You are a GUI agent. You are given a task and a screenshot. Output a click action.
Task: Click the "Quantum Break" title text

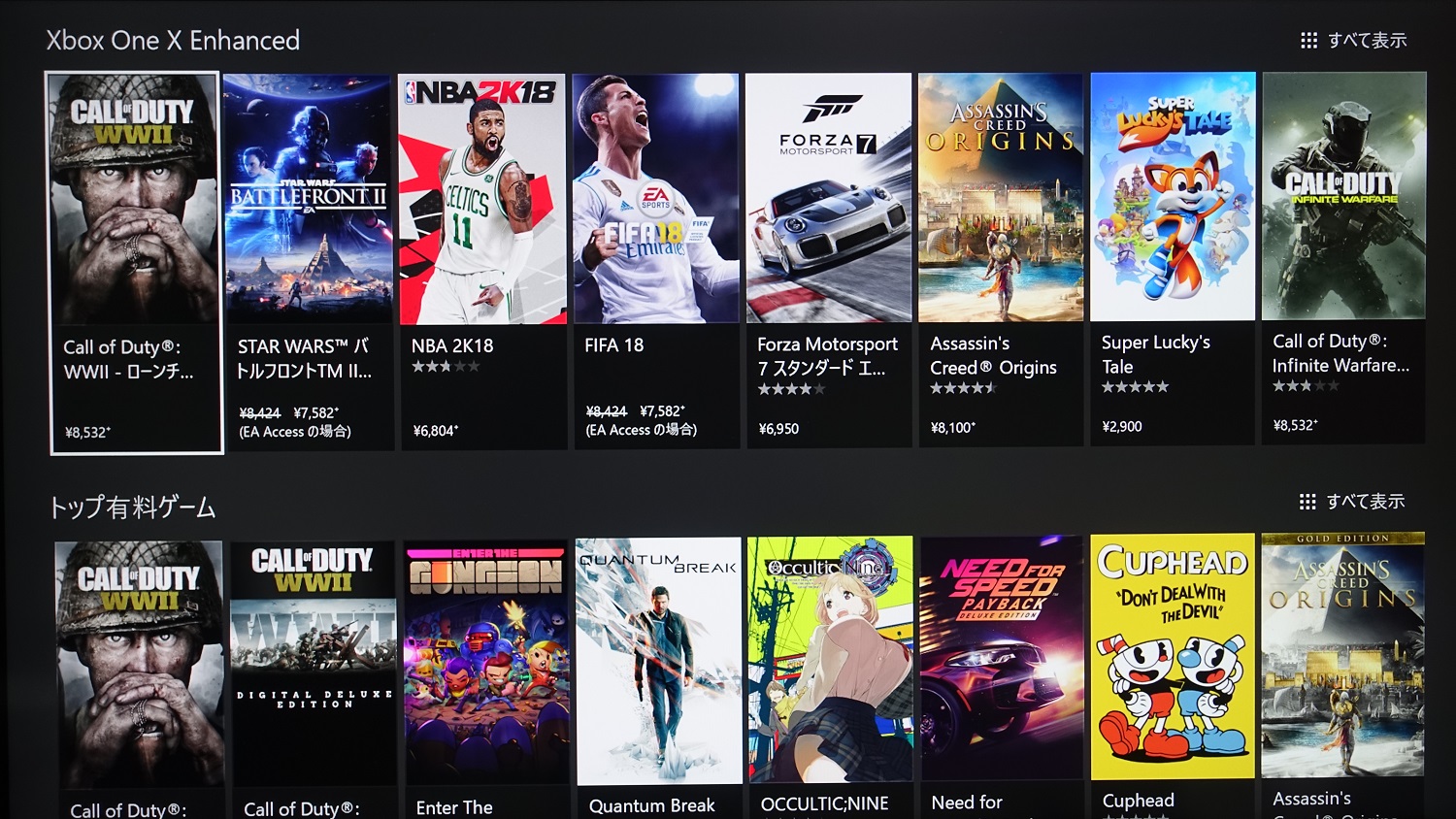tap(651, 805)
